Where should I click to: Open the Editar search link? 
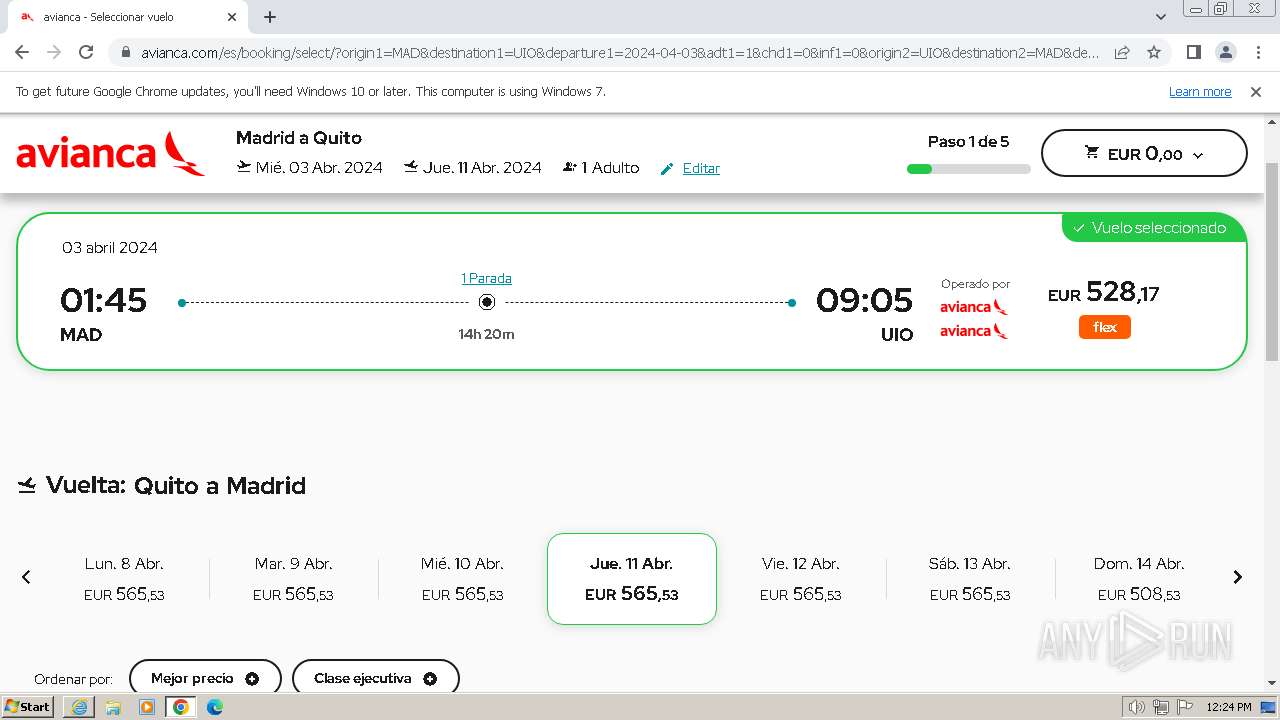click(701, 168)
